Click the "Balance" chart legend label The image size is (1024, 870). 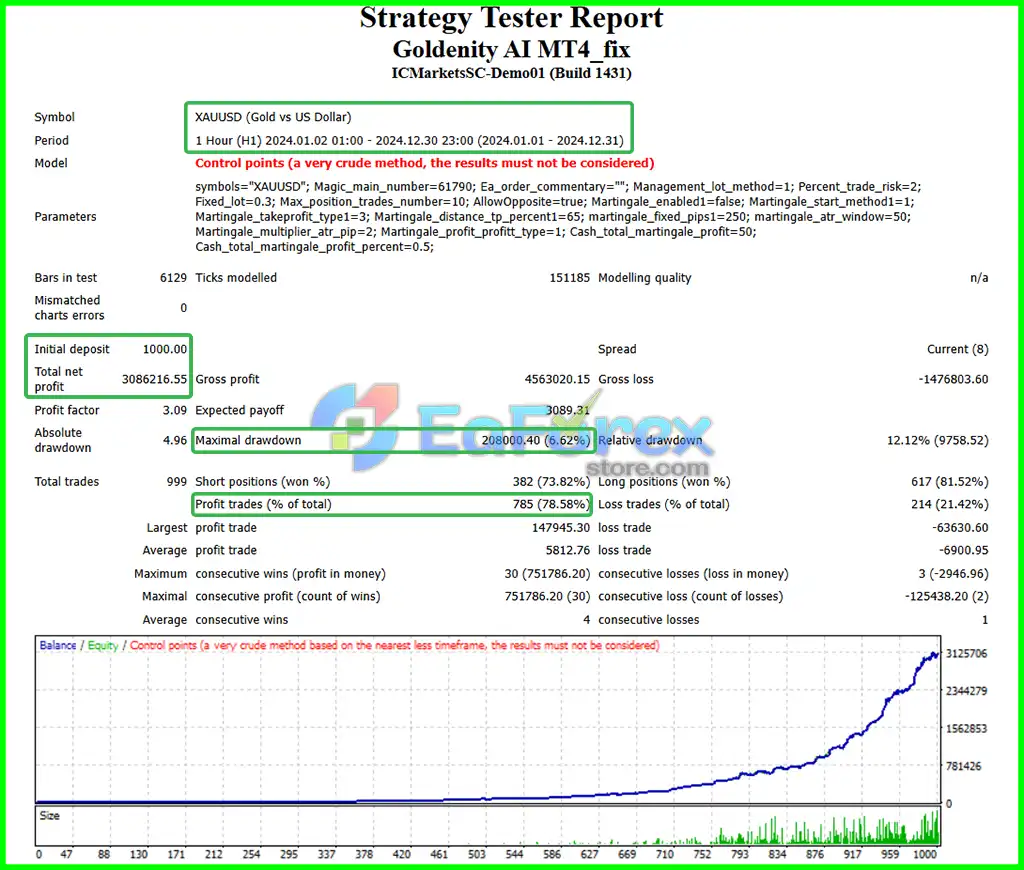click(x=57, y=645)
